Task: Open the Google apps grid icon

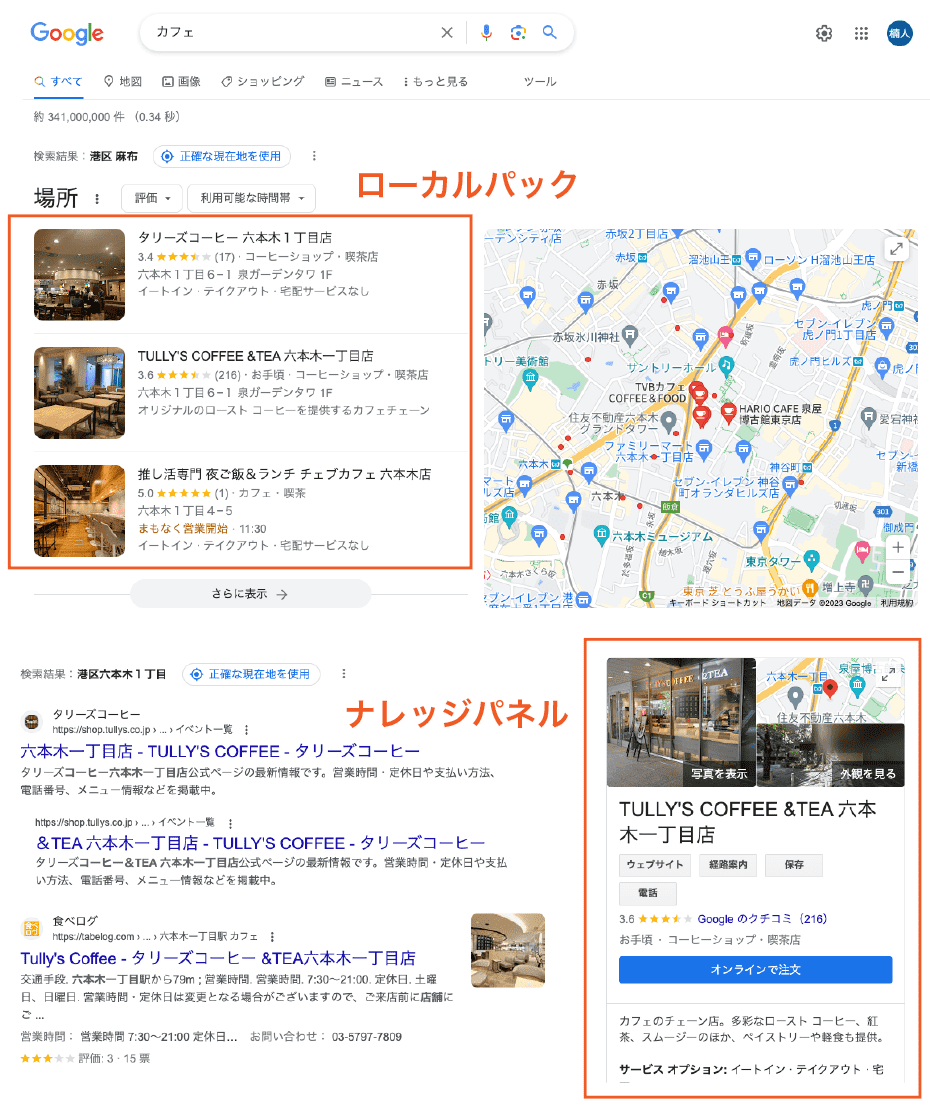Action: [861, 34]
